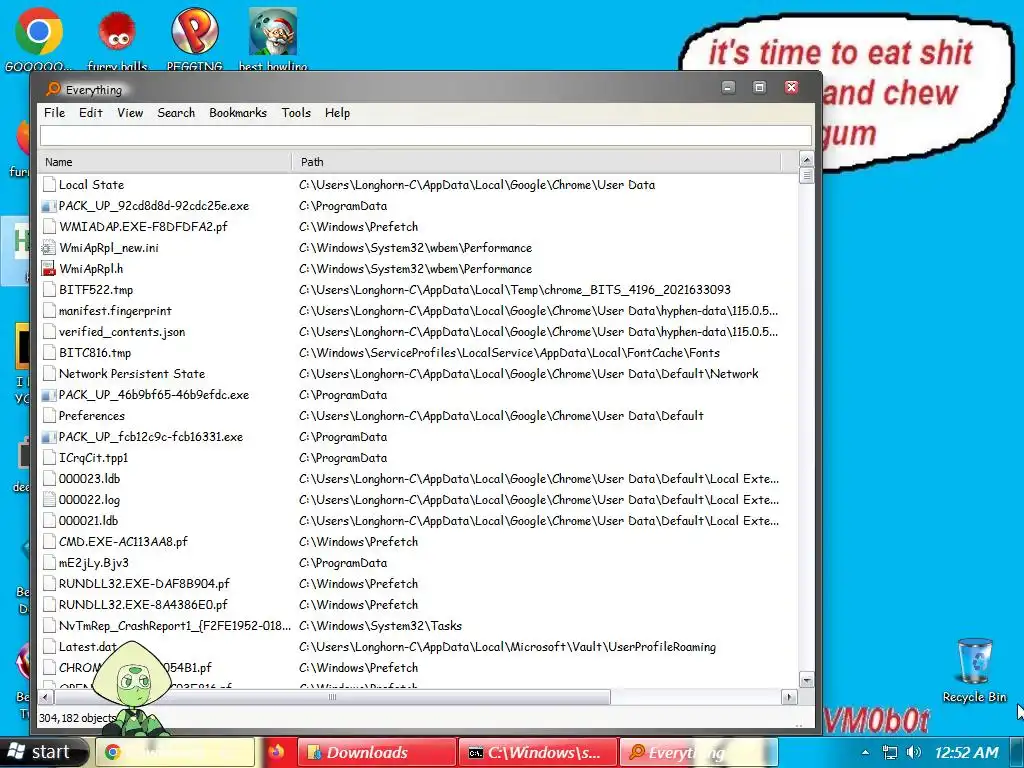Select CMD.EXE-AC113AA8.pf file row
Screen dimensions: 1024x768
418,541
